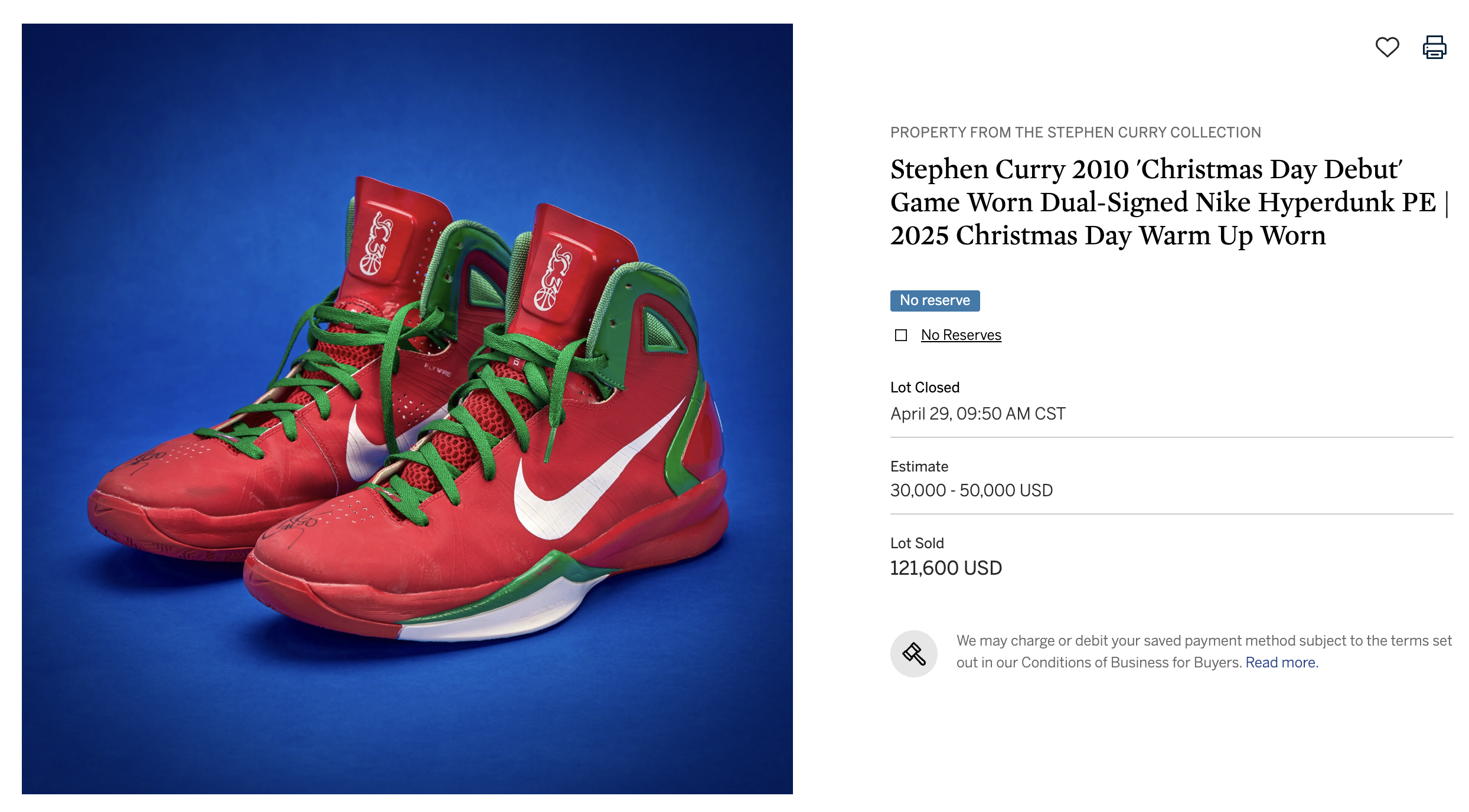Image resolution: width=1469 pixels, height=812 pixels.
Task: Click the print icon
Action: [1434, 47]
